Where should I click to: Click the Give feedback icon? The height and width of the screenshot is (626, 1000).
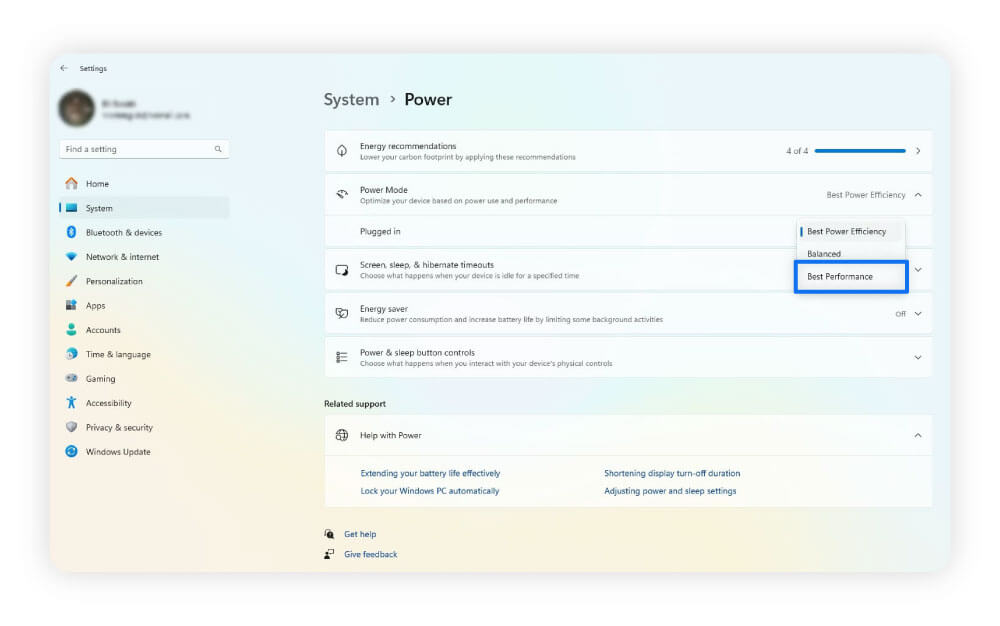329,555
